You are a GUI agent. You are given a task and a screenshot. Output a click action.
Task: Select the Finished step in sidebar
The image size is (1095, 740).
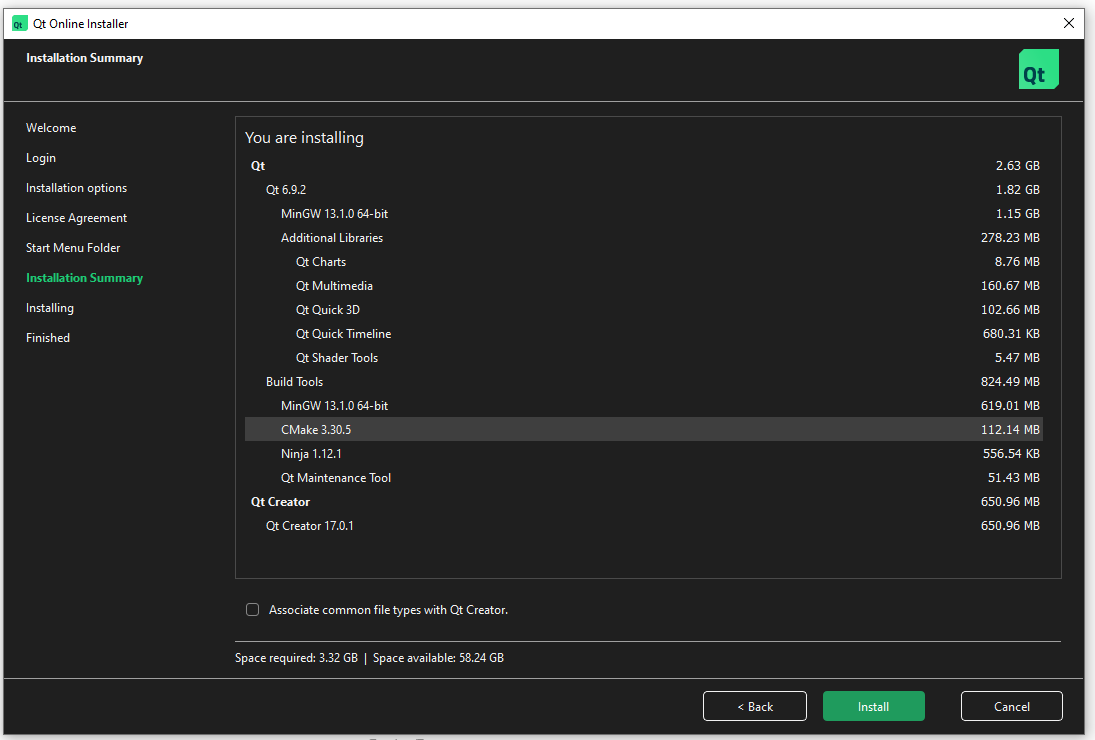tap(47, 338)
